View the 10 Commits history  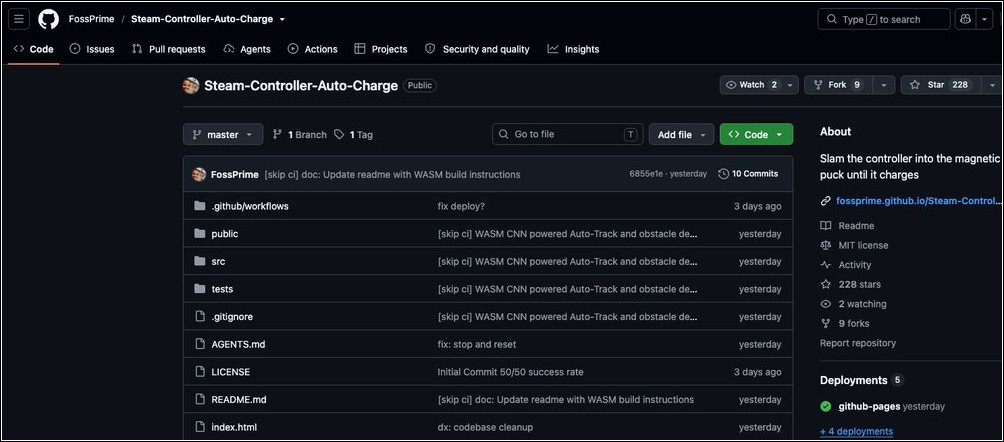pyautogui.click(x=749, y=174)
